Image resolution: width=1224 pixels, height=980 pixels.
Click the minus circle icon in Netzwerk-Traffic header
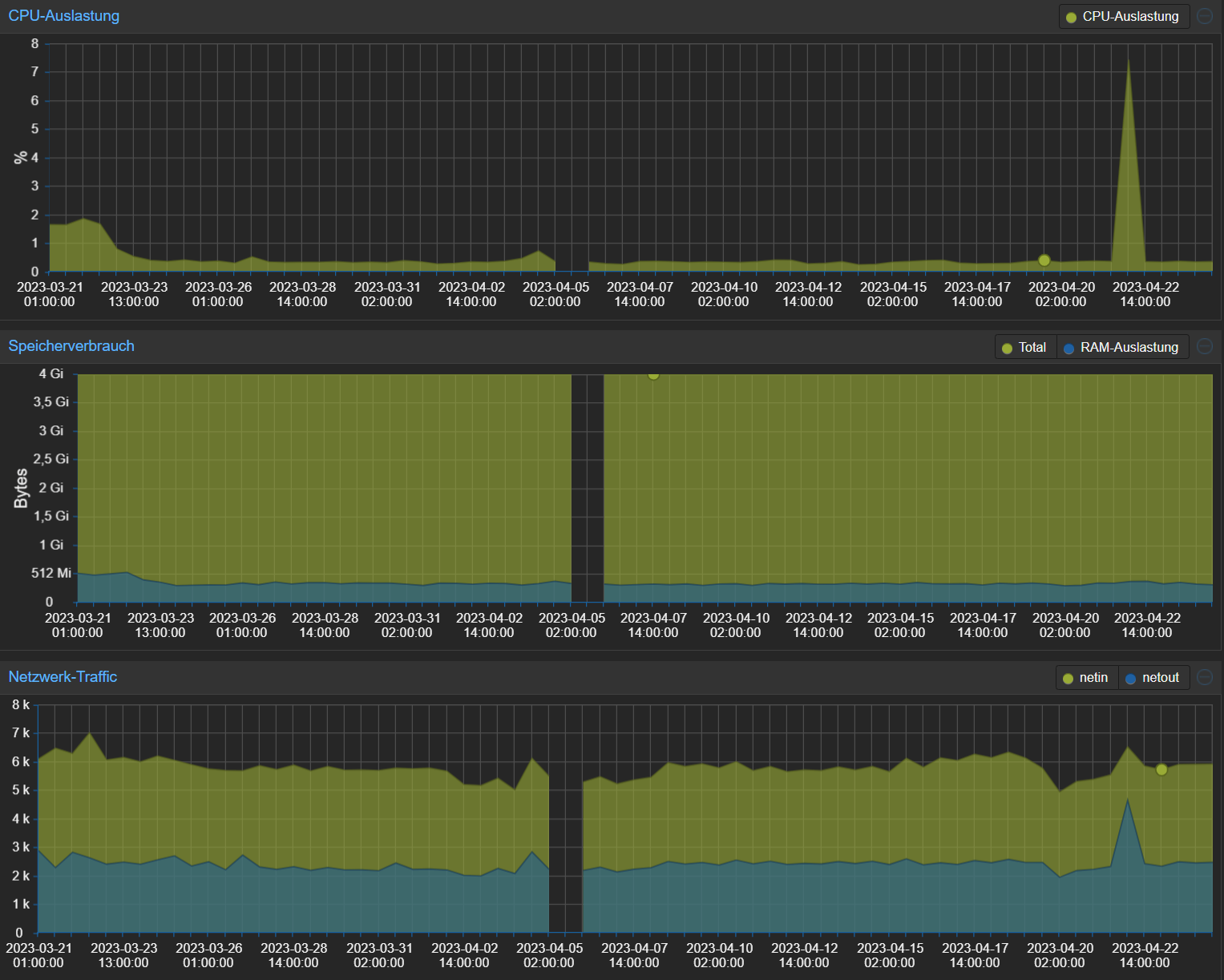(x=1204, y=677)
